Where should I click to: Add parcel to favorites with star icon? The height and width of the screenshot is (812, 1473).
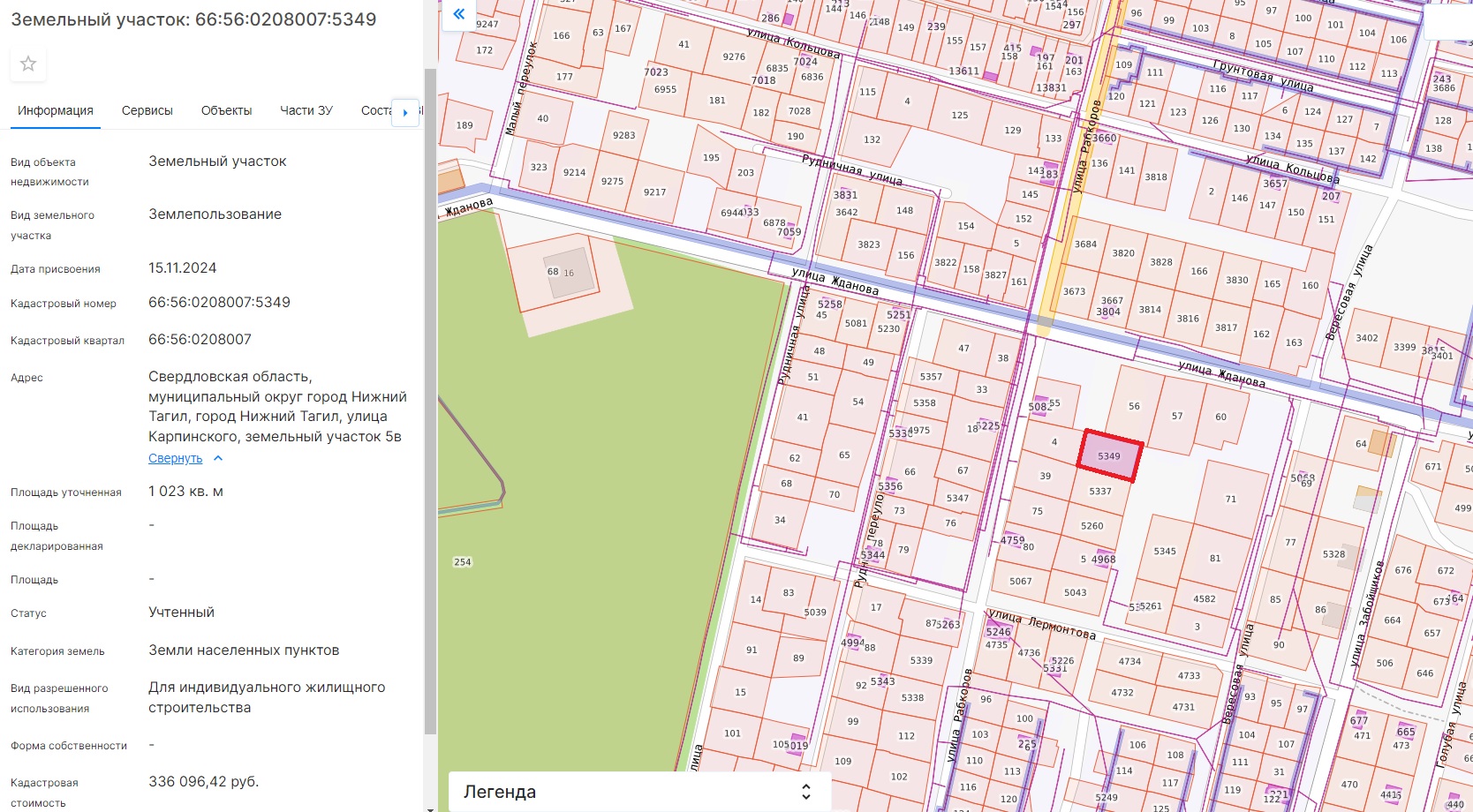click(x=28, y=64)
